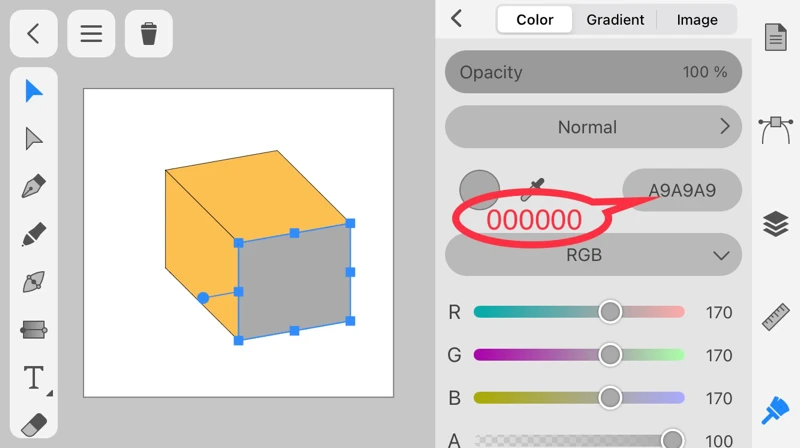Select the Pencil tool
Image resolution: width=800 pixels, height=448 pixels.
pos(34,235)
